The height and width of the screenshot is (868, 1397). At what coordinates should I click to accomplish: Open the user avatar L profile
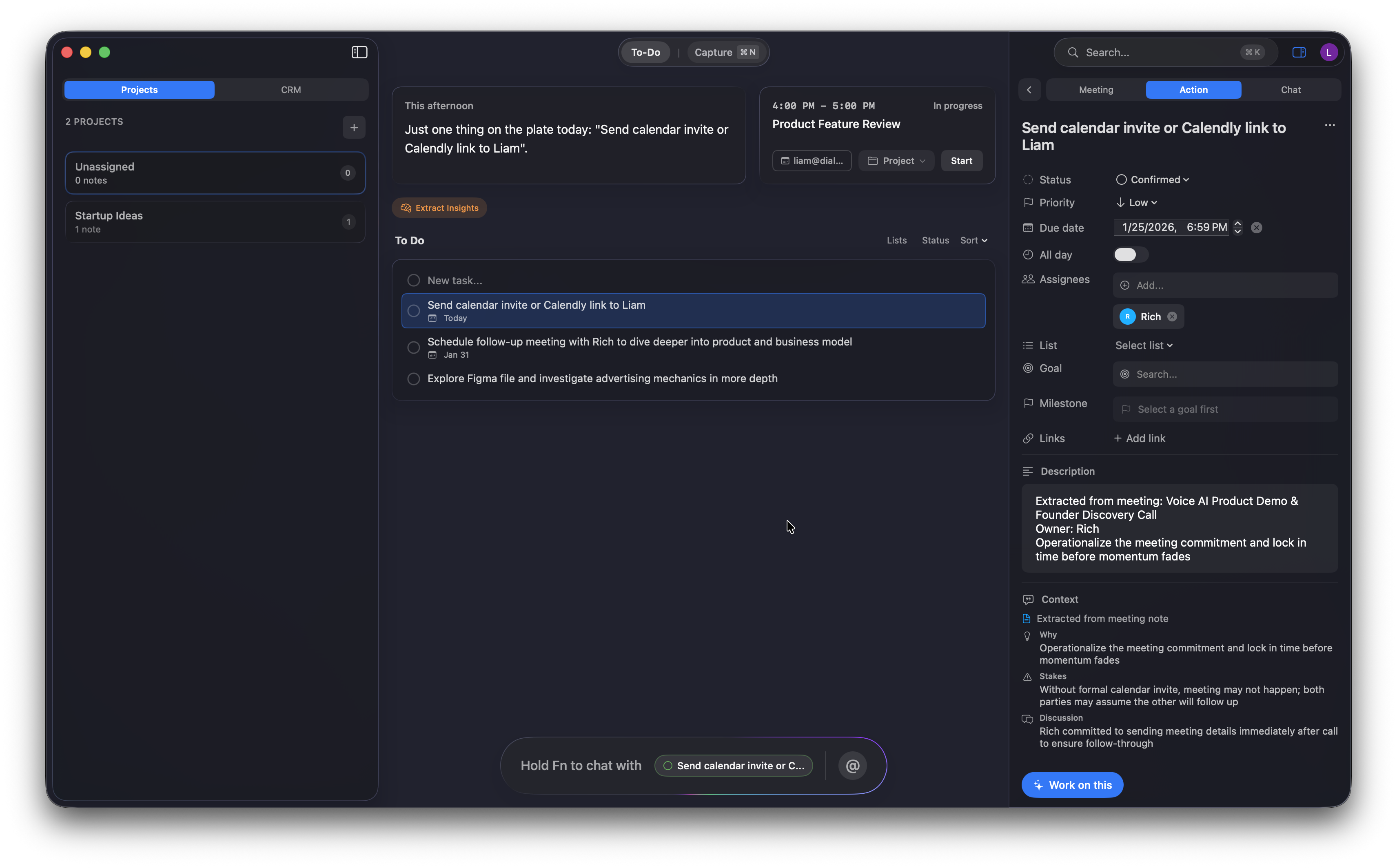pos(1329,52)
